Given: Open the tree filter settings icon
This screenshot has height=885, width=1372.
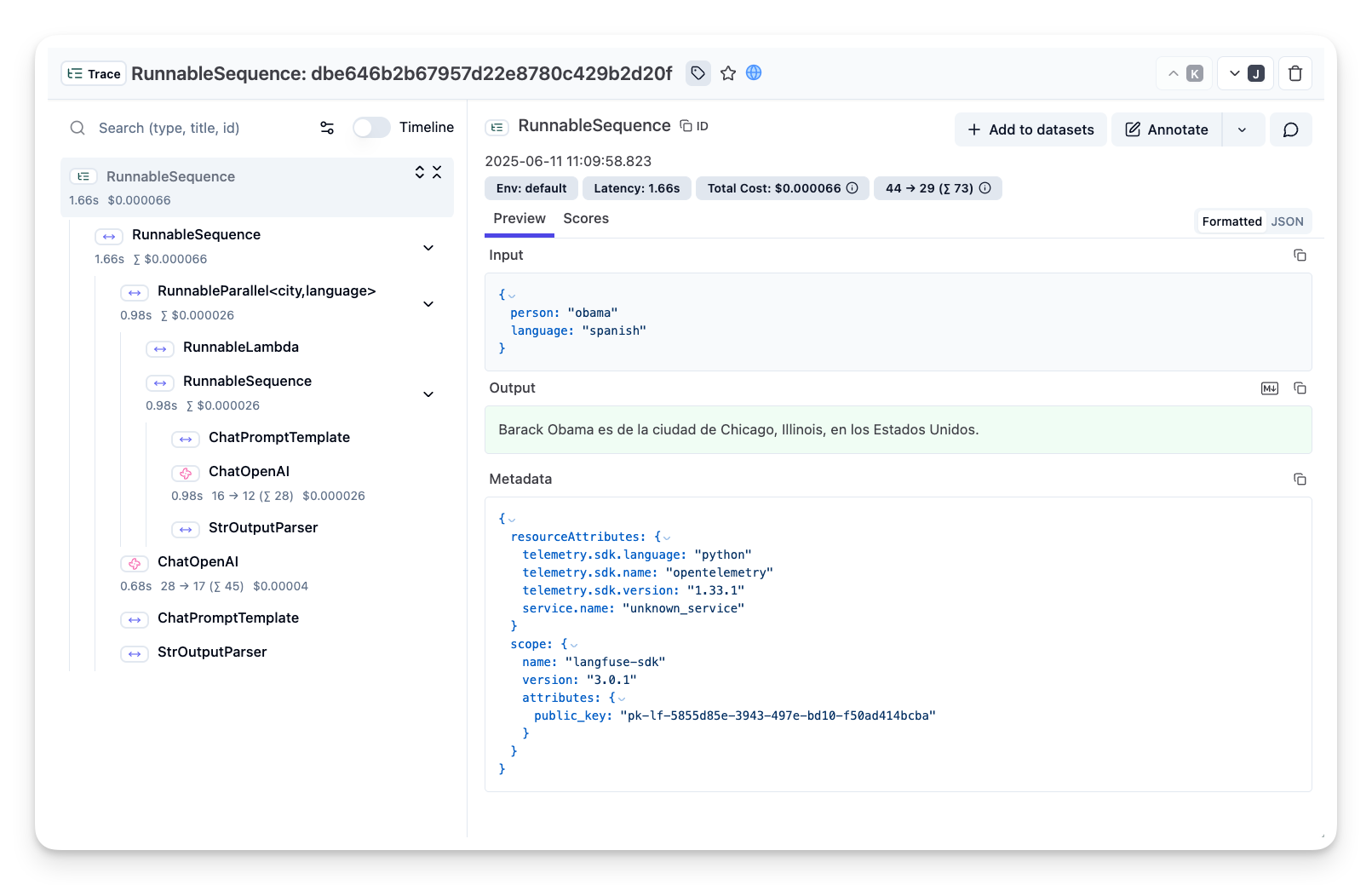Looking at the screenshot, I should 327,128.
